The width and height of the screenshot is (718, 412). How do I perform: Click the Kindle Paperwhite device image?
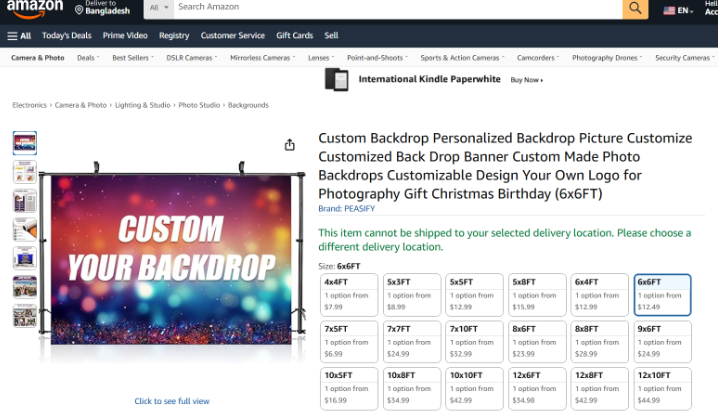tap(338, 79)
